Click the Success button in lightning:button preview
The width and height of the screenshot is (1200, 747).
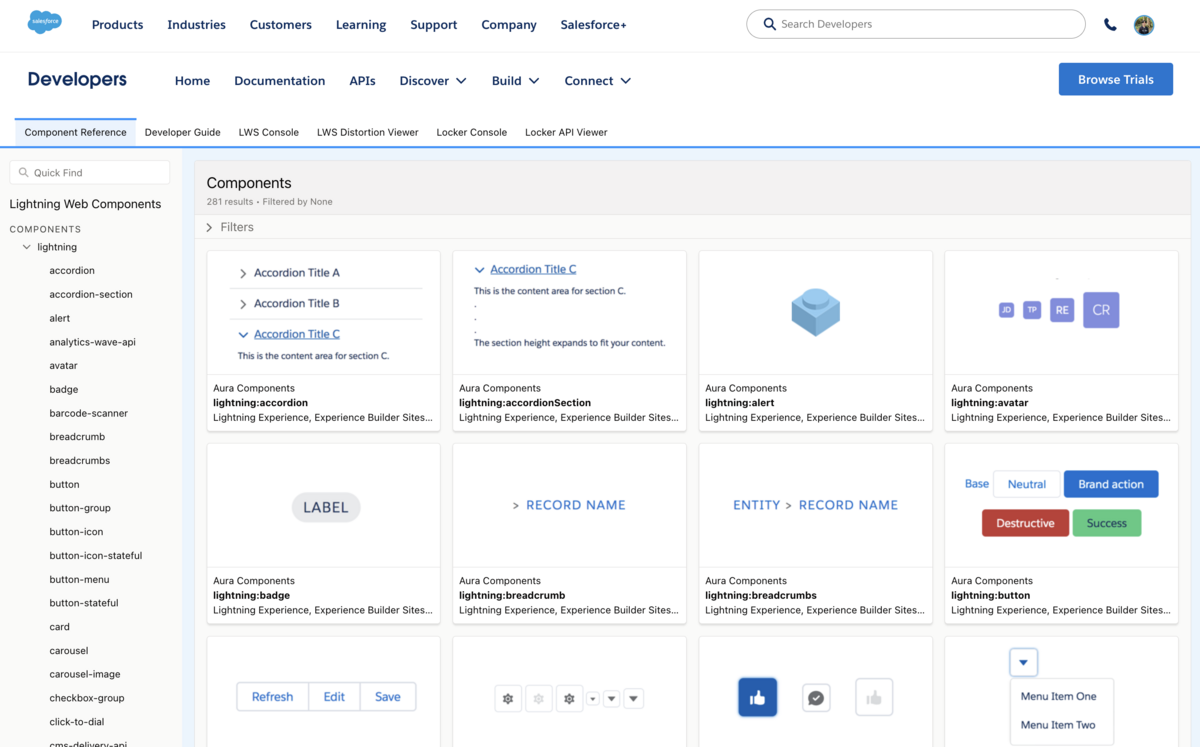[x=1106, y=522]
